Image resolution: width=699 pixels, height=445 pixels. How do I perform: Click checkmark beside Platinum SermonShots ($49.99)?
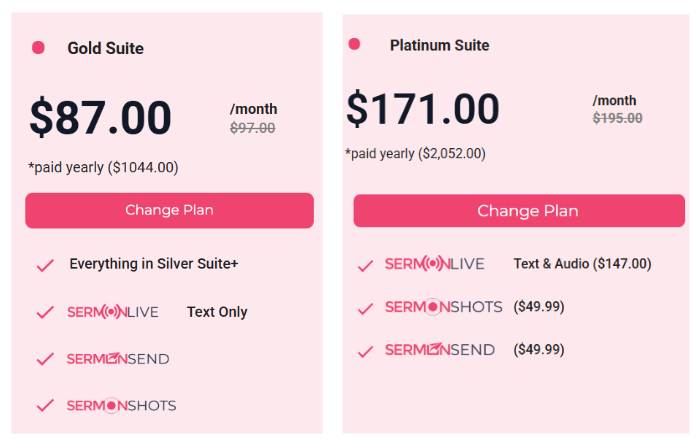click(365, 309)
